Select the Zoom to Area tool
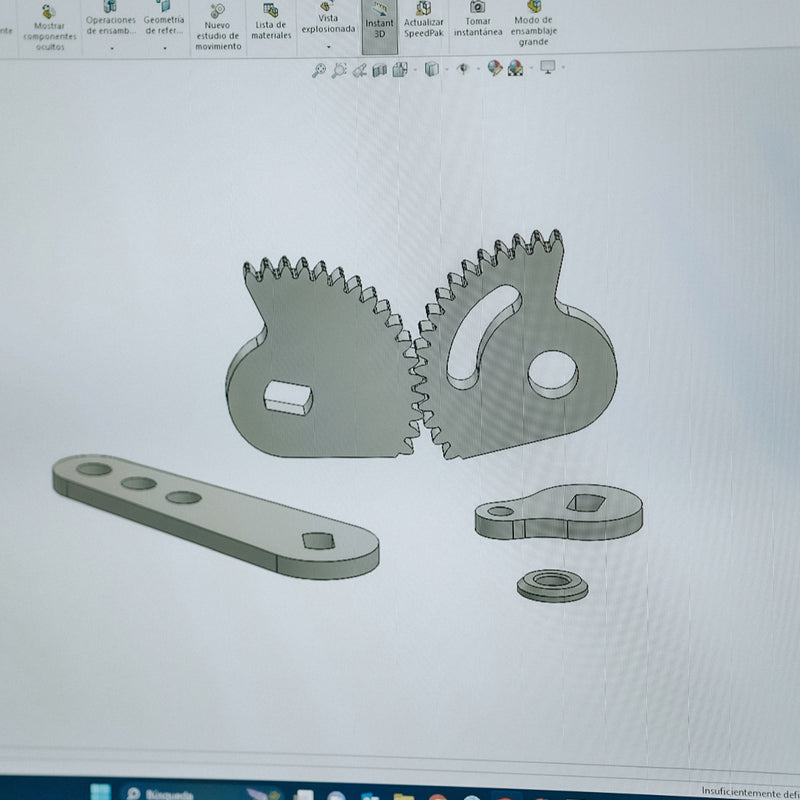This screenshot has width=800, height=800. tap(339, 70)
